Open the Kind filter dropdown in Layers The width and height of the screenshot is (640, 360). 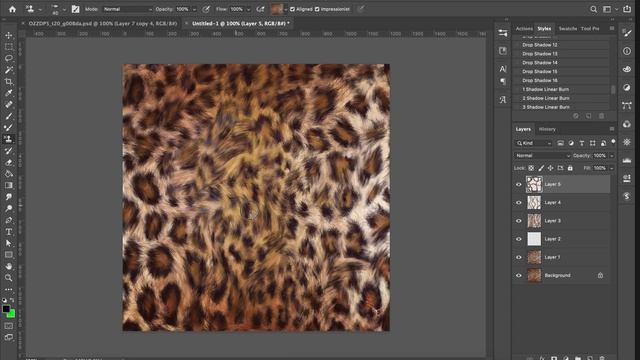coord(534,143)
